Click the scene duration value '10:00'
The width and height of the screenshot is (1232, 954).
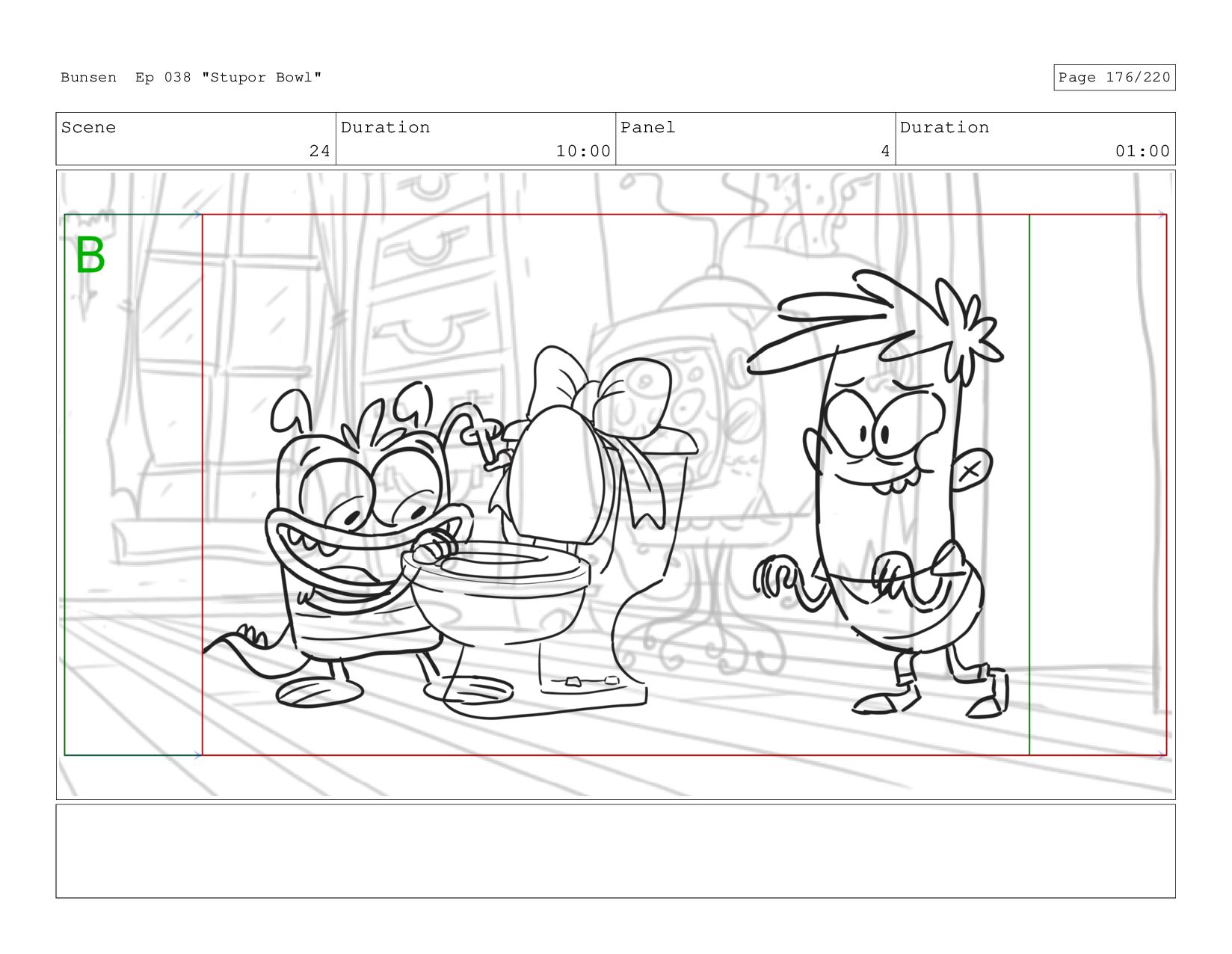point(583,152)
